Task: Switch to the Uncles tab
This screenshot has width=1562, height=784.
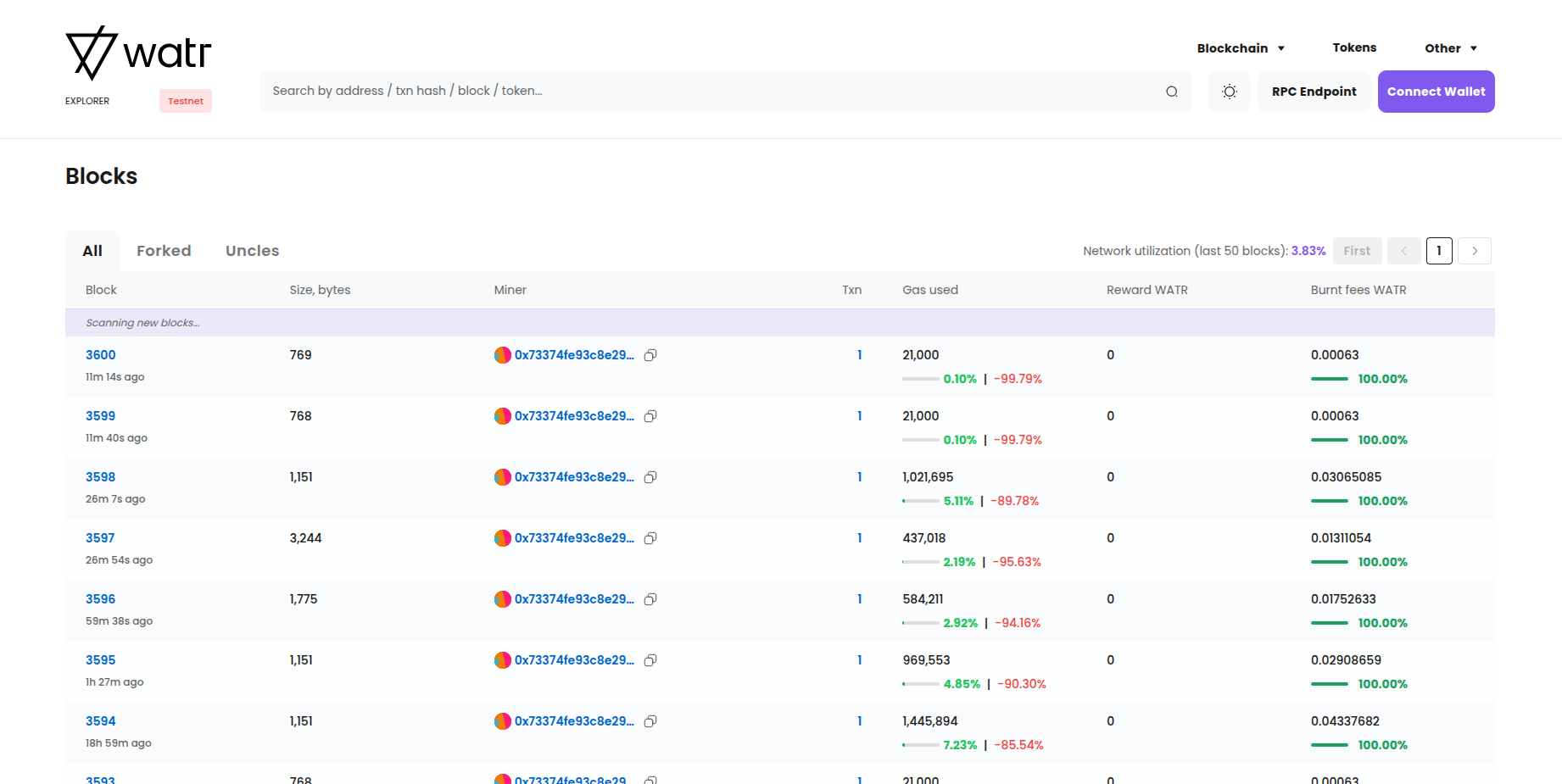Action: click(252, 251)
